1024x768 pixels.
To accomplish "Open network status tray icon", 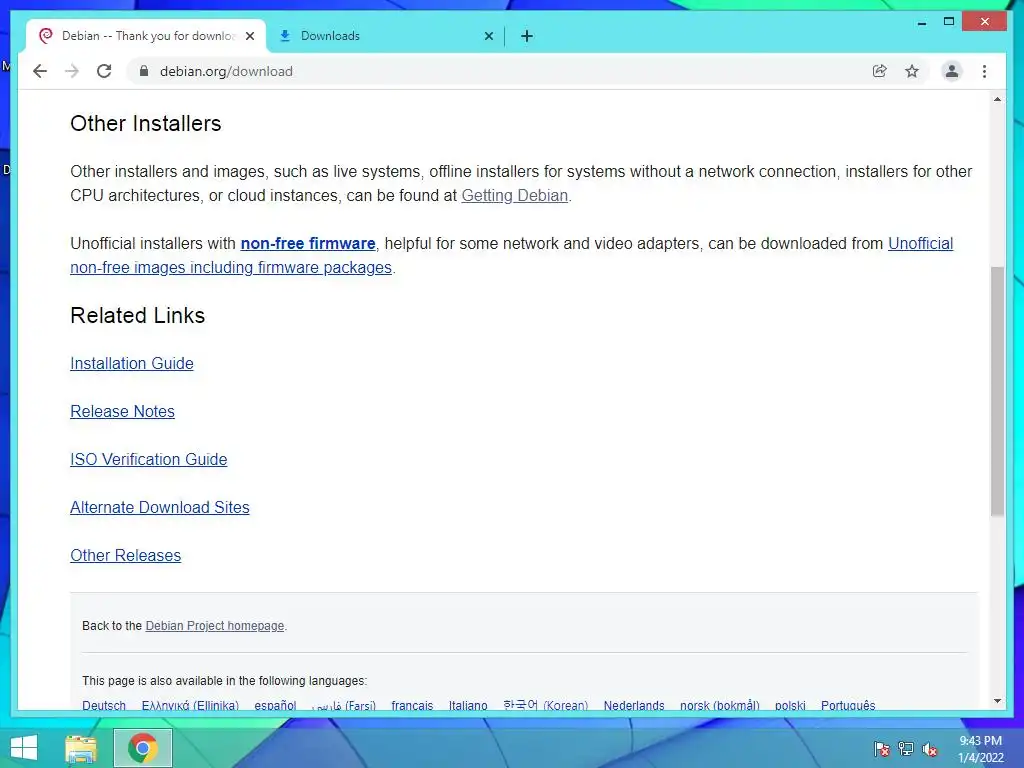I will tap(906, 749).
